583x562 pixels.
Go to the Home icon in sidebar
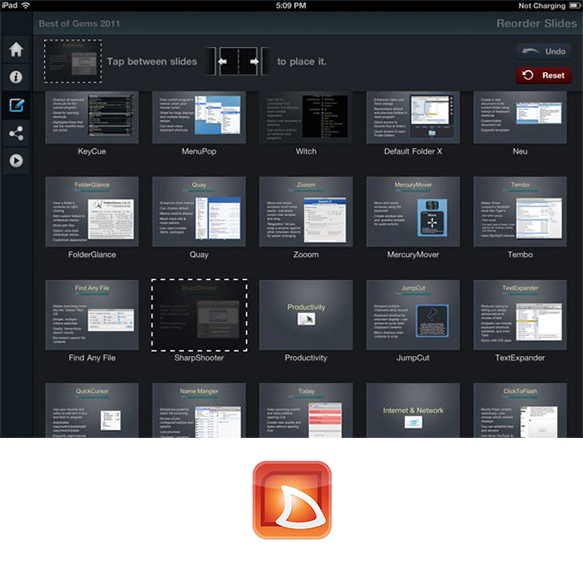point(16,49)
